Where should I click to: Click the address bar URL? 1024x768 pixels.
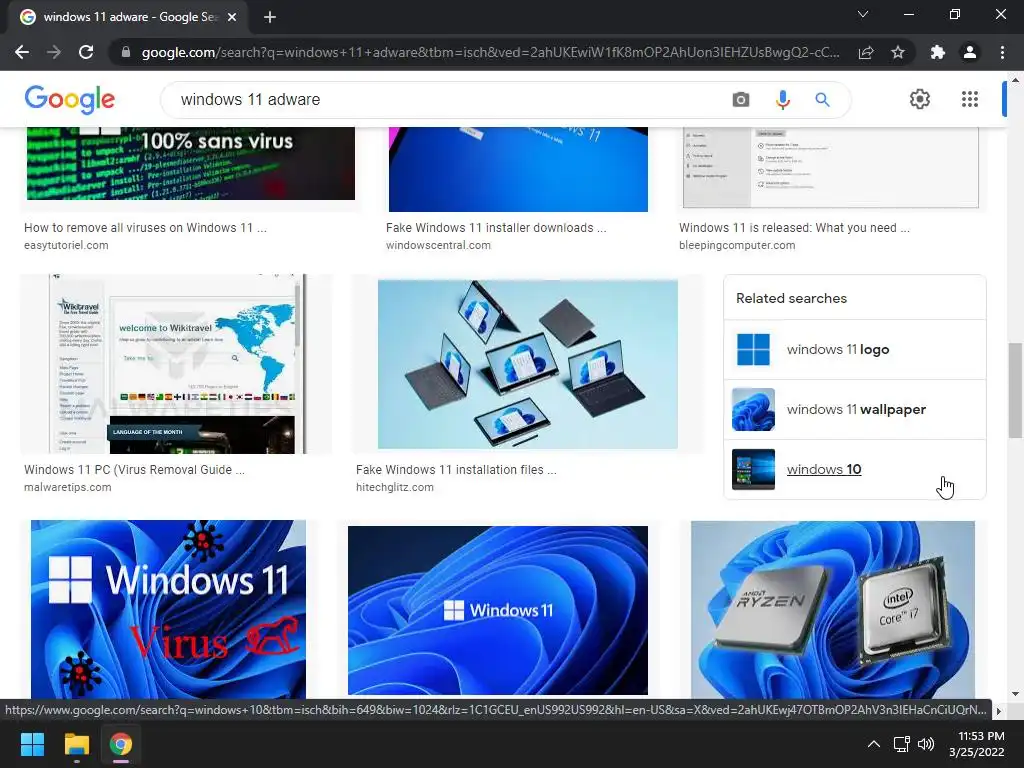click(490, 52)
